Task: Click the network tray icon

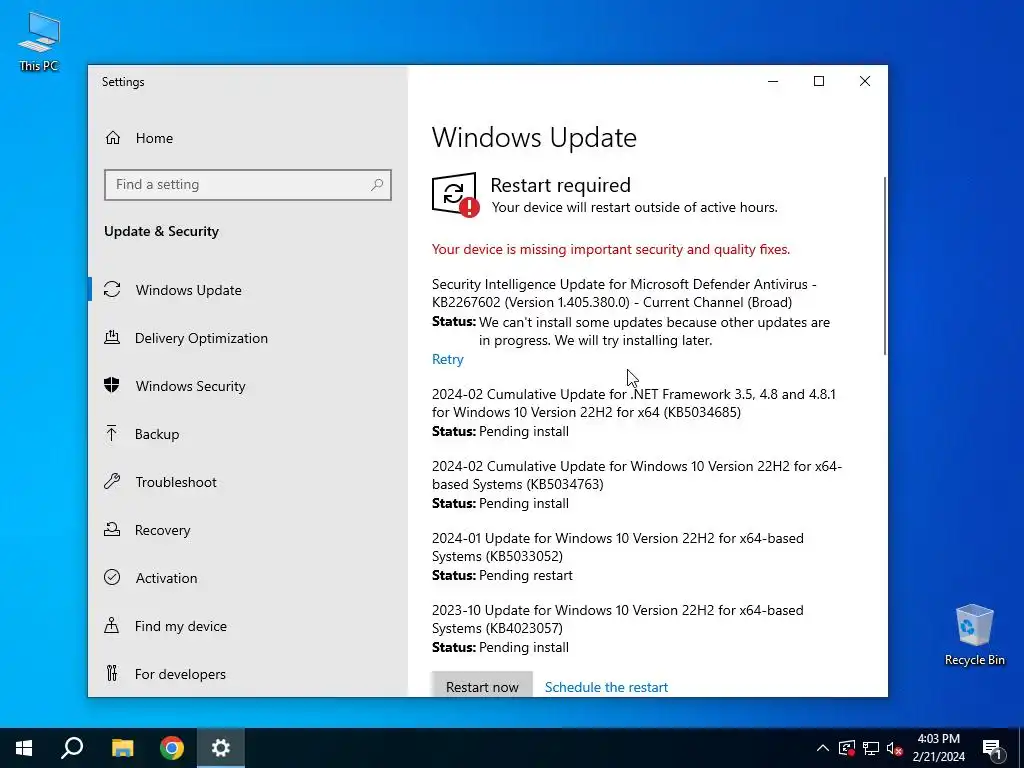Action: click(x=871, y=748)
